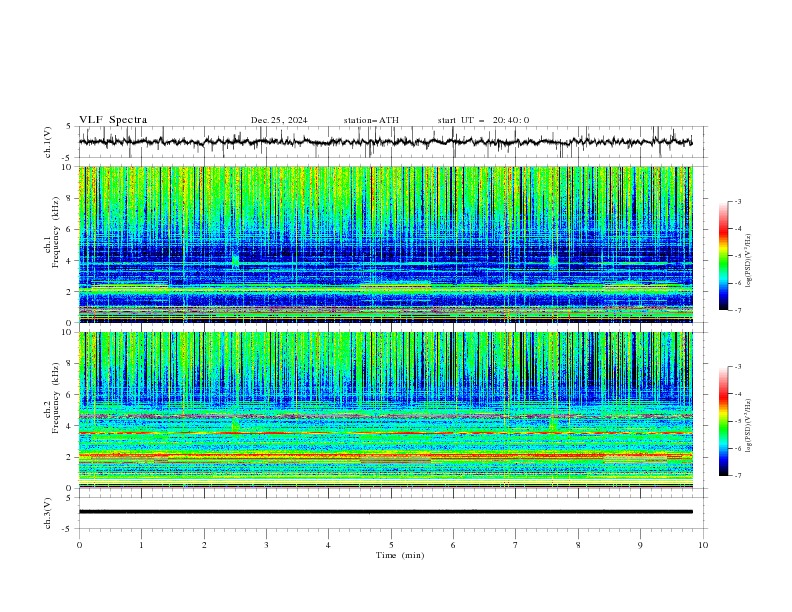Click the time axis '10' tick label
This screenshot has height=612, width=792.
(703, 545)
